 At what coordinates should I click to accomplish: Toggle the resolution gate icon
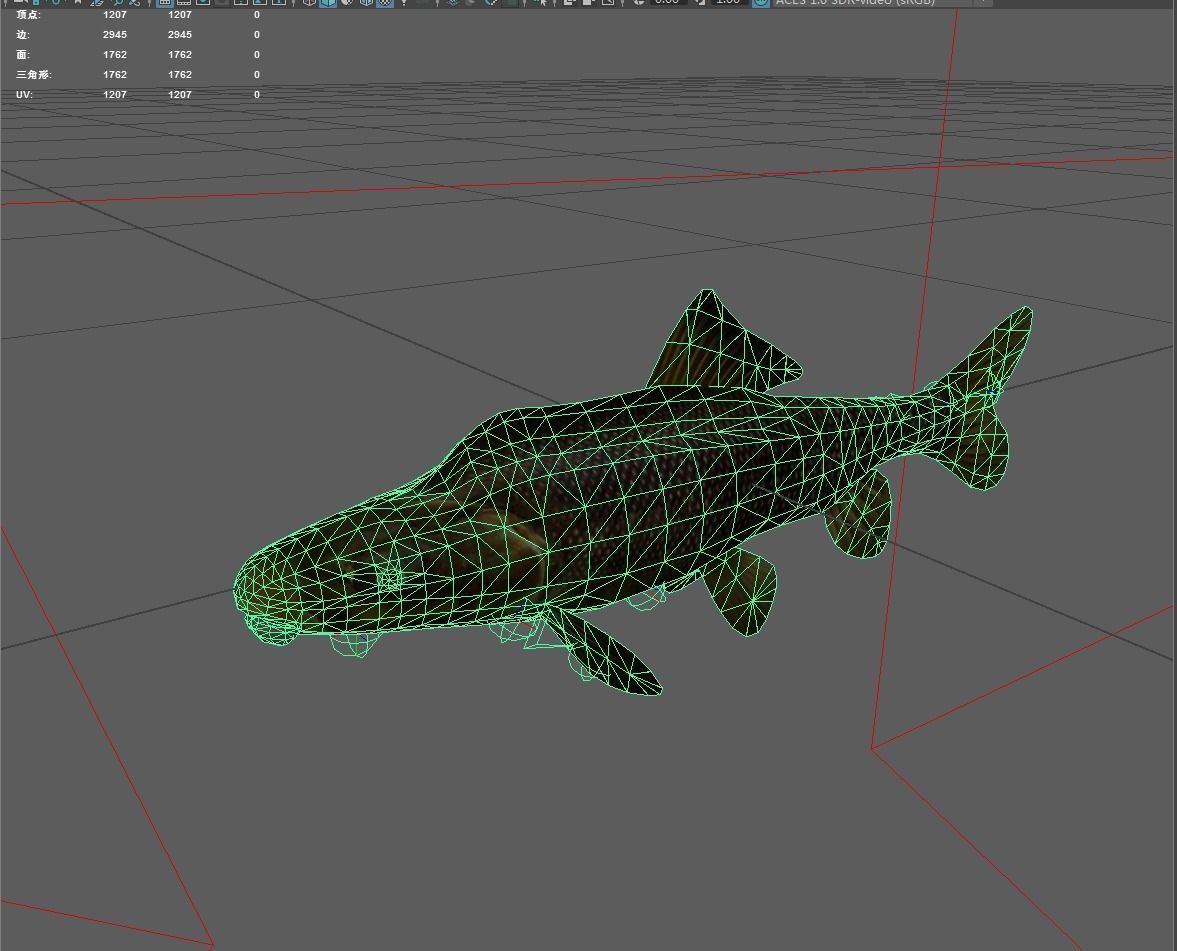pos(203,2)
